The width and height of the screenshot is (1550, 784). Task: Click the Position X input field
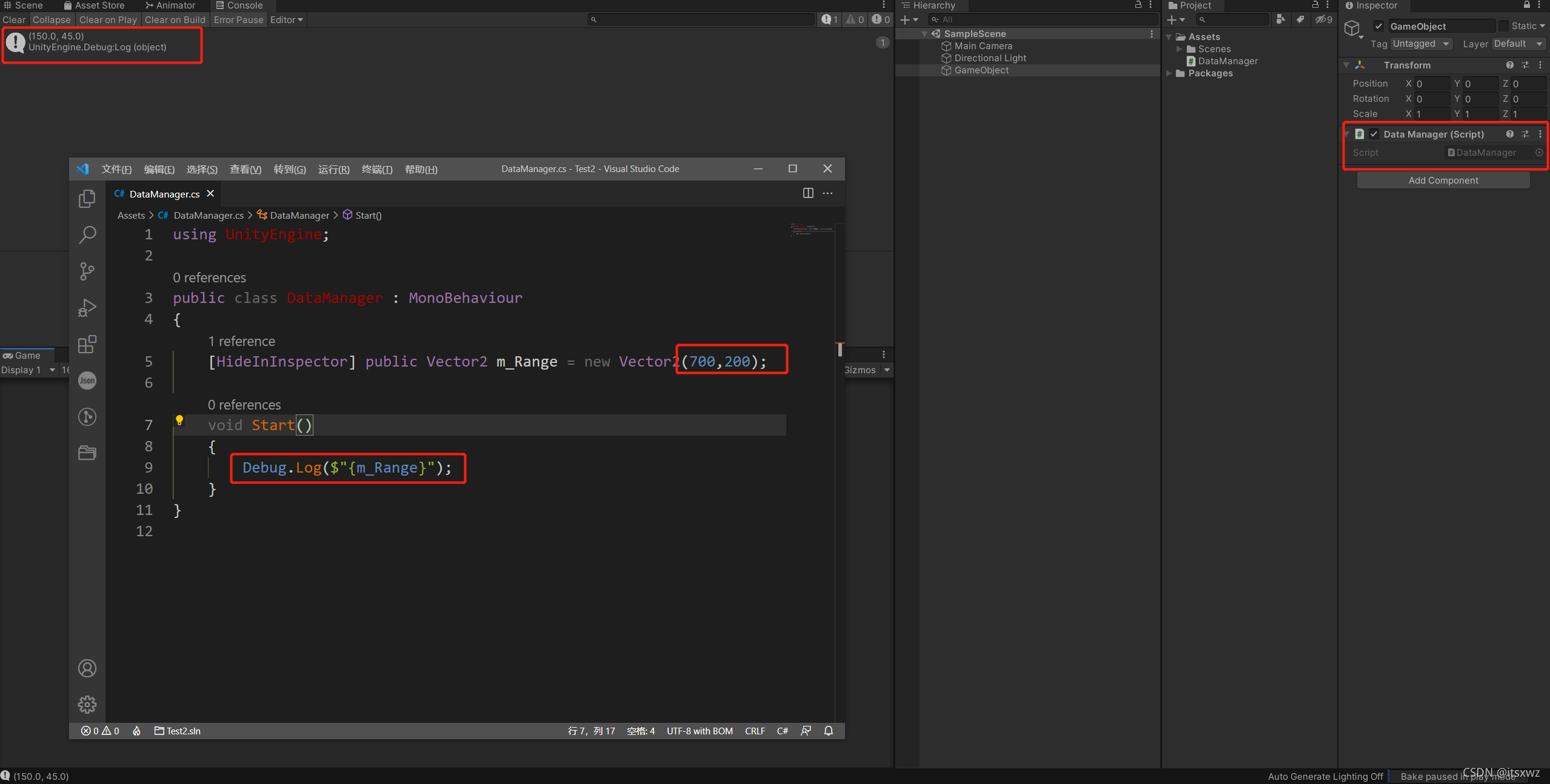click(x=1431, y=84)
